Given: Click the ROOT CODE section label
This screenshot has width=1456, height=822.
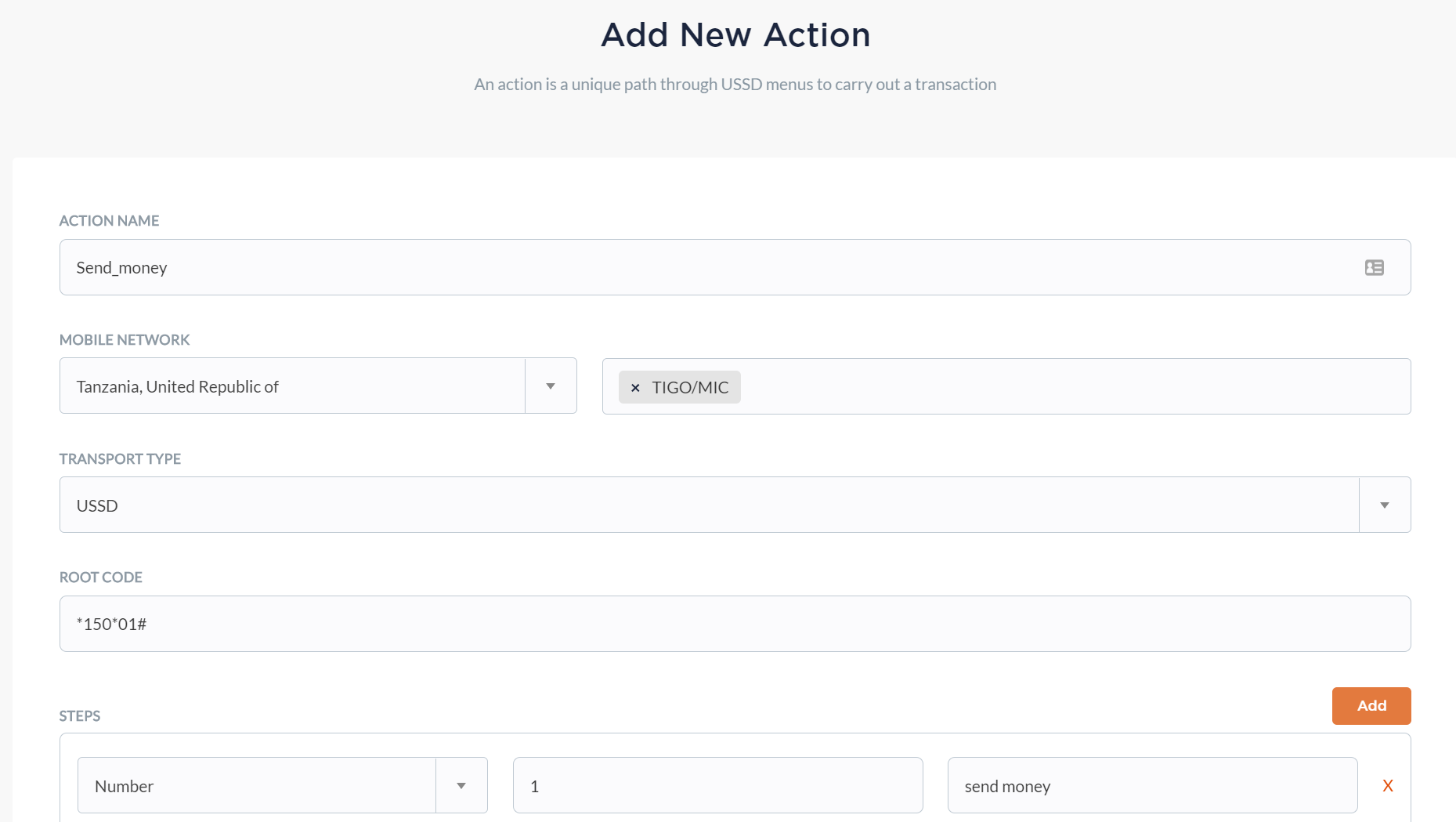Looking at the screenshot, I should 100,577.
